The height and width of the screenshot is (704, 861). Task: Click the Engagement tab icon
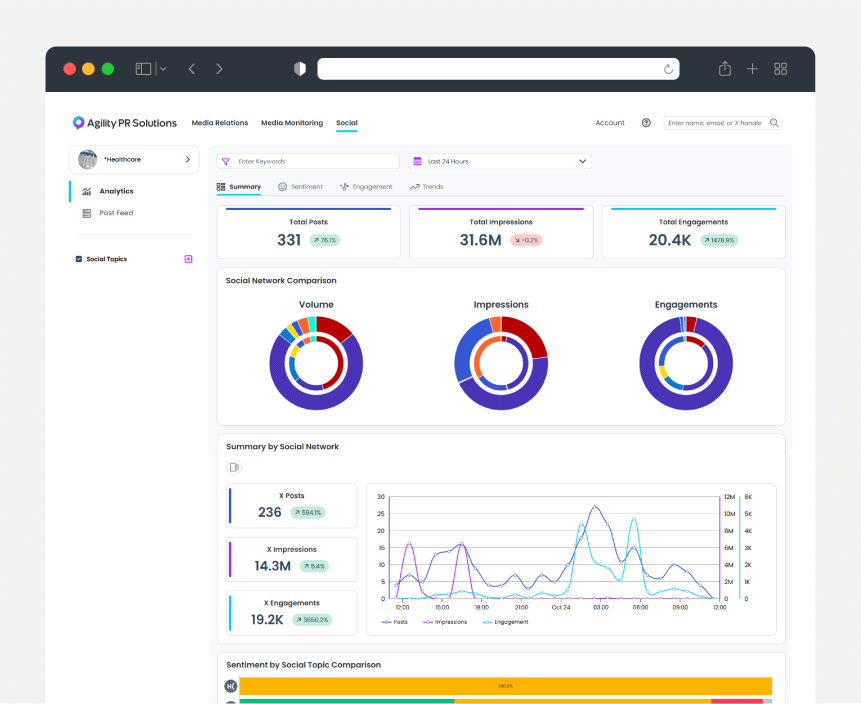pos(344,186)
